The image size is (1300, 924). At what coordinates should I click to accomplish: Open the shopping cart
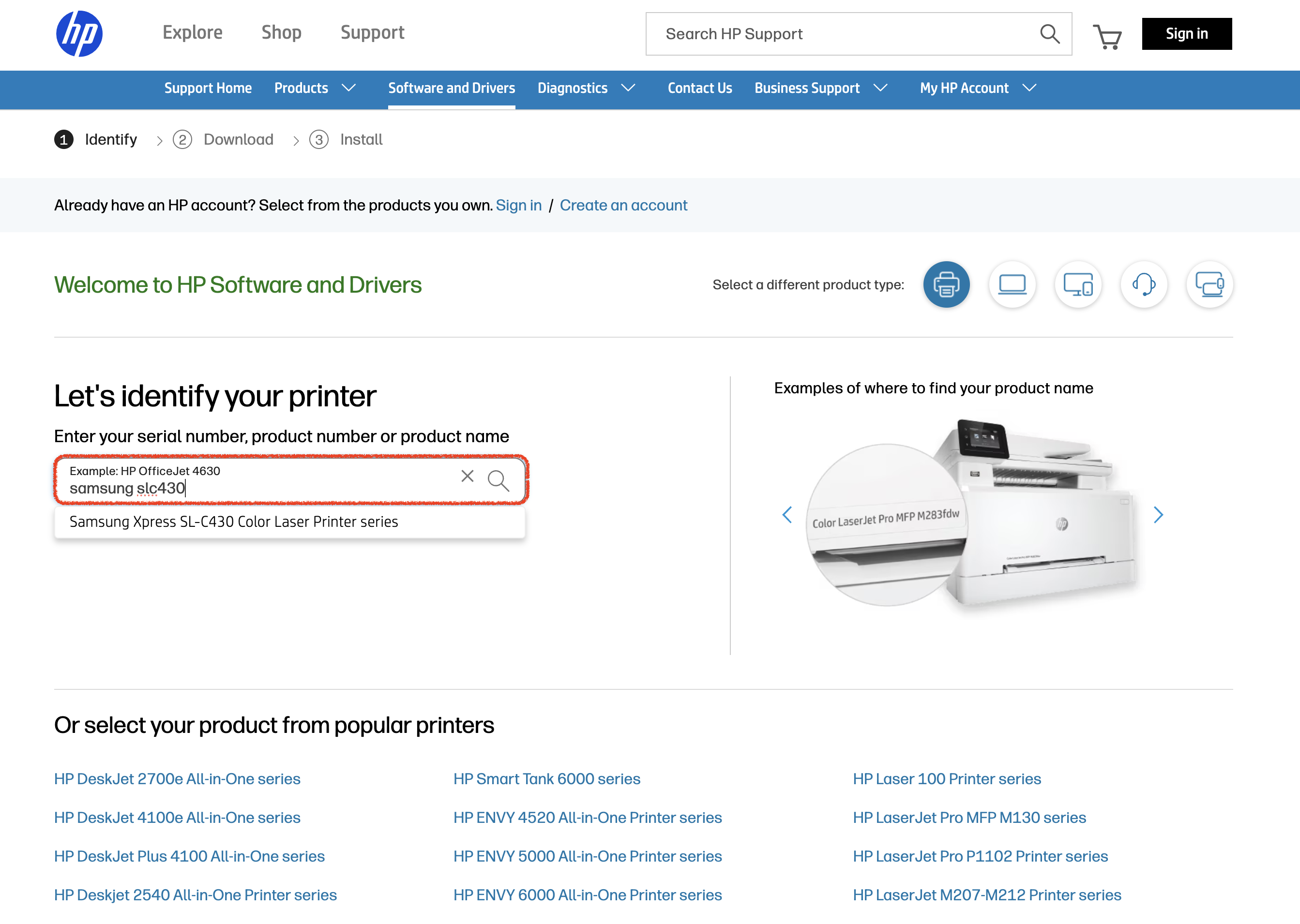1106,36
